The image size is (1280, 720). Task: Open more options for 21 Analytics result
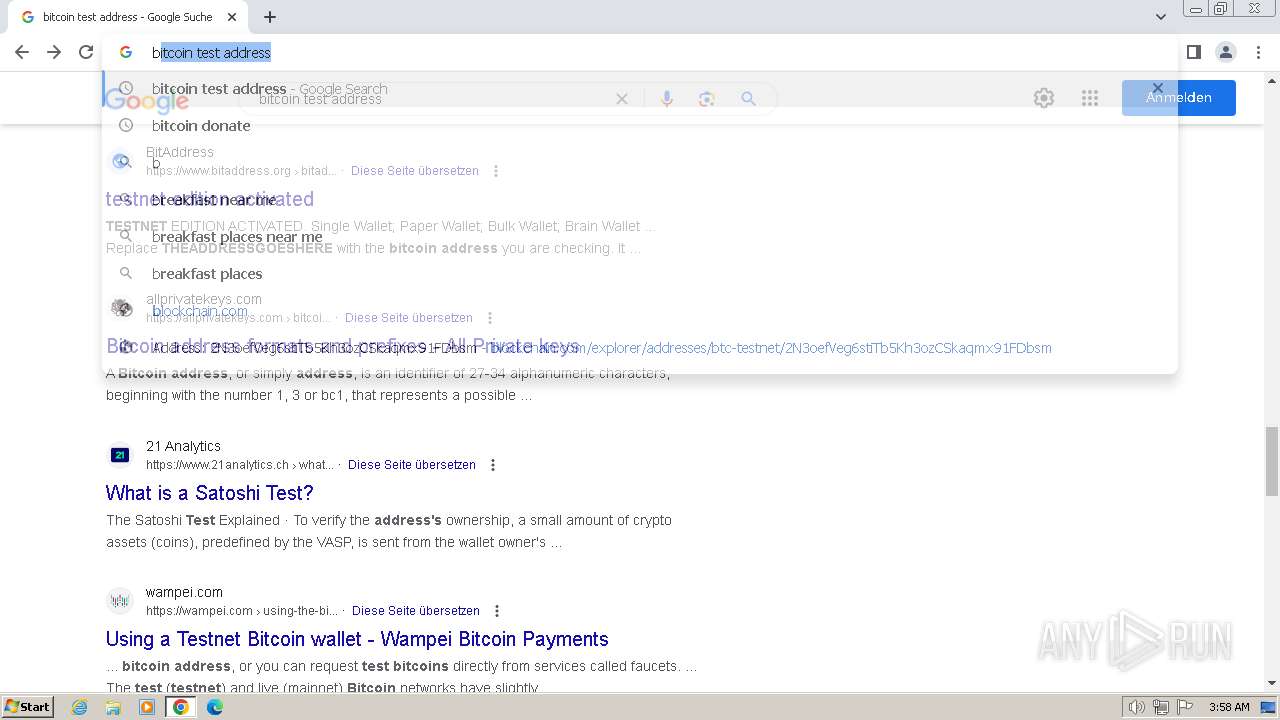tap(493, 465)
